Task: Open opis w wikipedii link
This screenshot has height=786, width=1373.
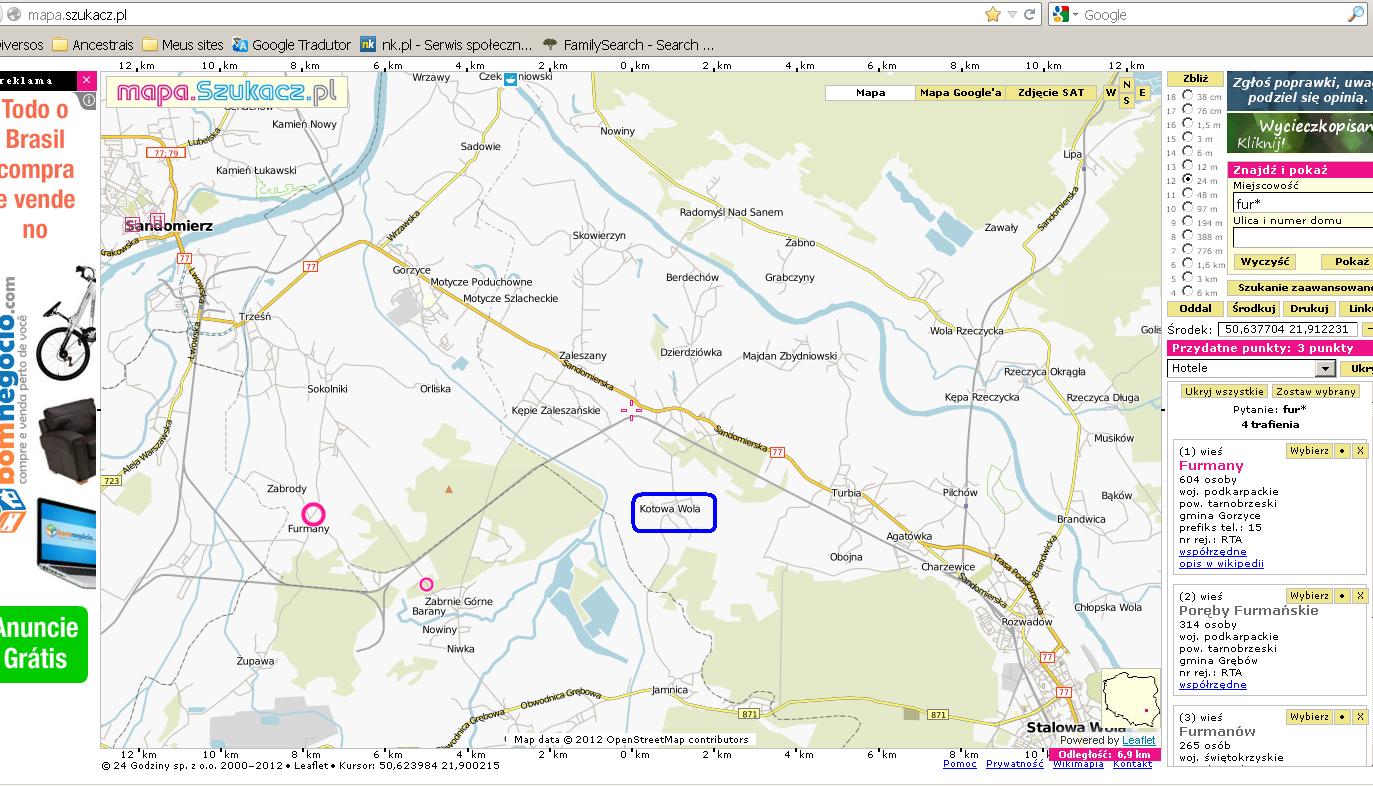Action: point(1221,564)
